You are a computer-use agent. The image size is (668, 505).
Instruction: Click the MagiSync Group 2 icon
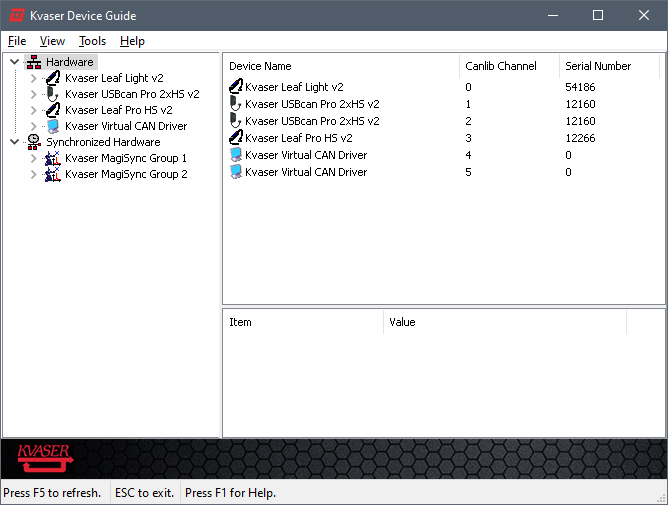[x=53, y=174]
